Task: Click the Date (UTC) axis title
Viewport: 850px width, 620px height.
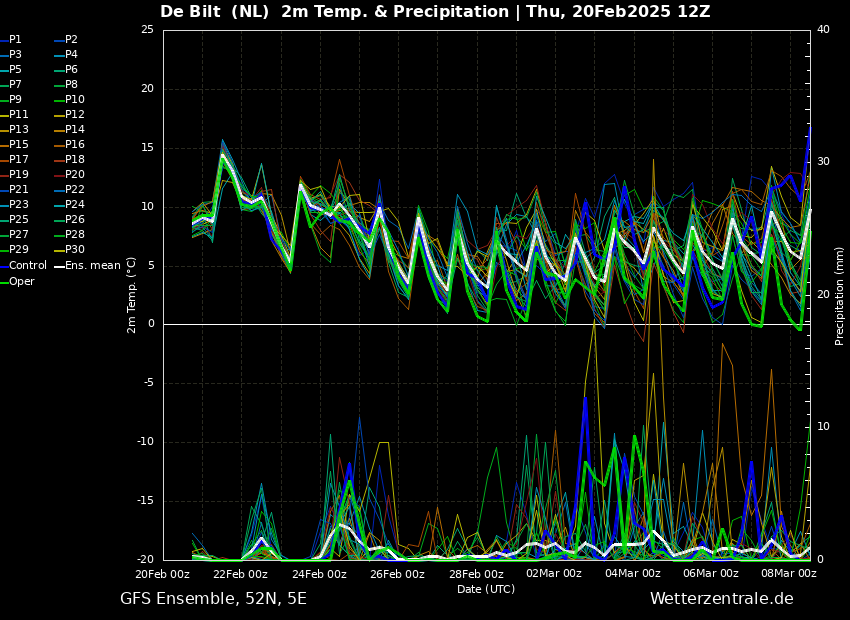Action: pyautogui.click(x=486, y=589)
